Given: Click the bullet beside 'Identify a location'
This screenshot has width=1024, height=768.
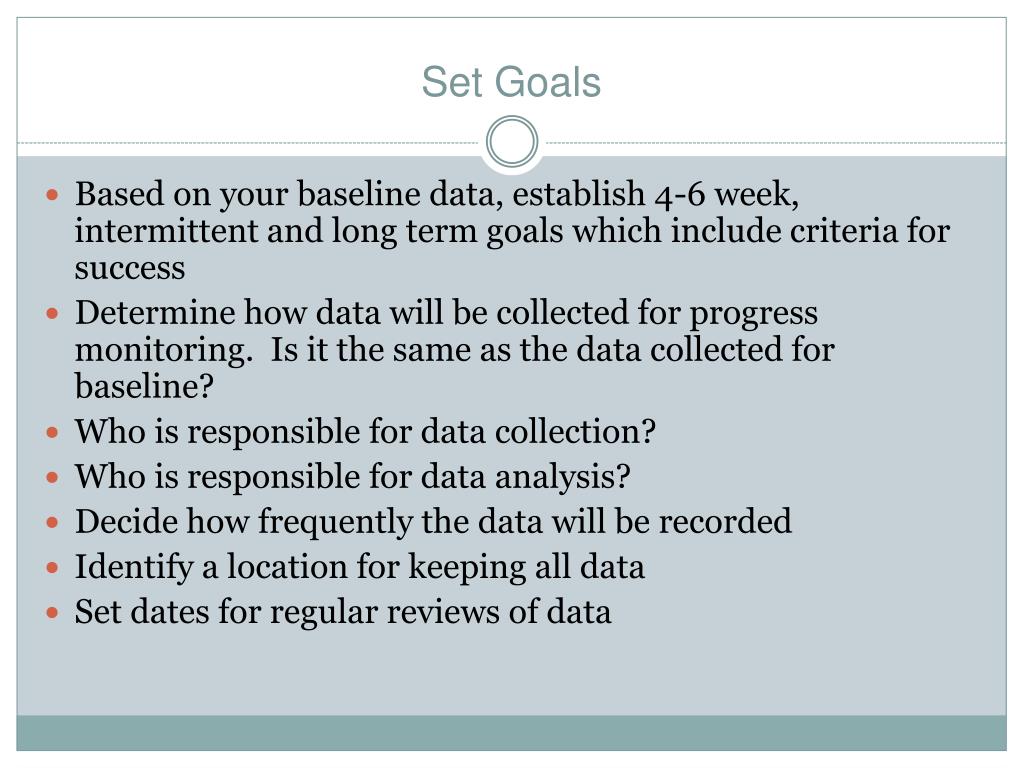Looking at the screenshot, I should click(53, 568).
